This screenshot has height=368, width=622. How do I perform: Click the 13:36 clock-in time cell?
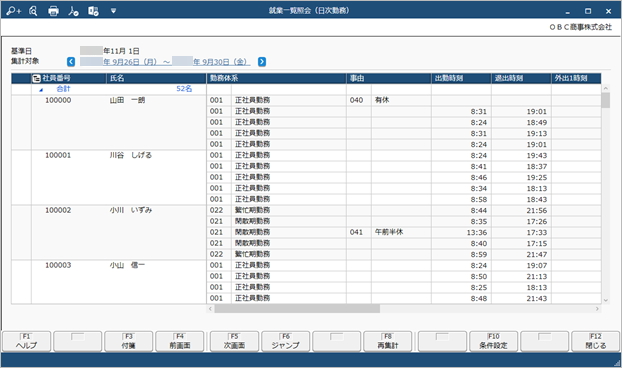pos(461,232)
